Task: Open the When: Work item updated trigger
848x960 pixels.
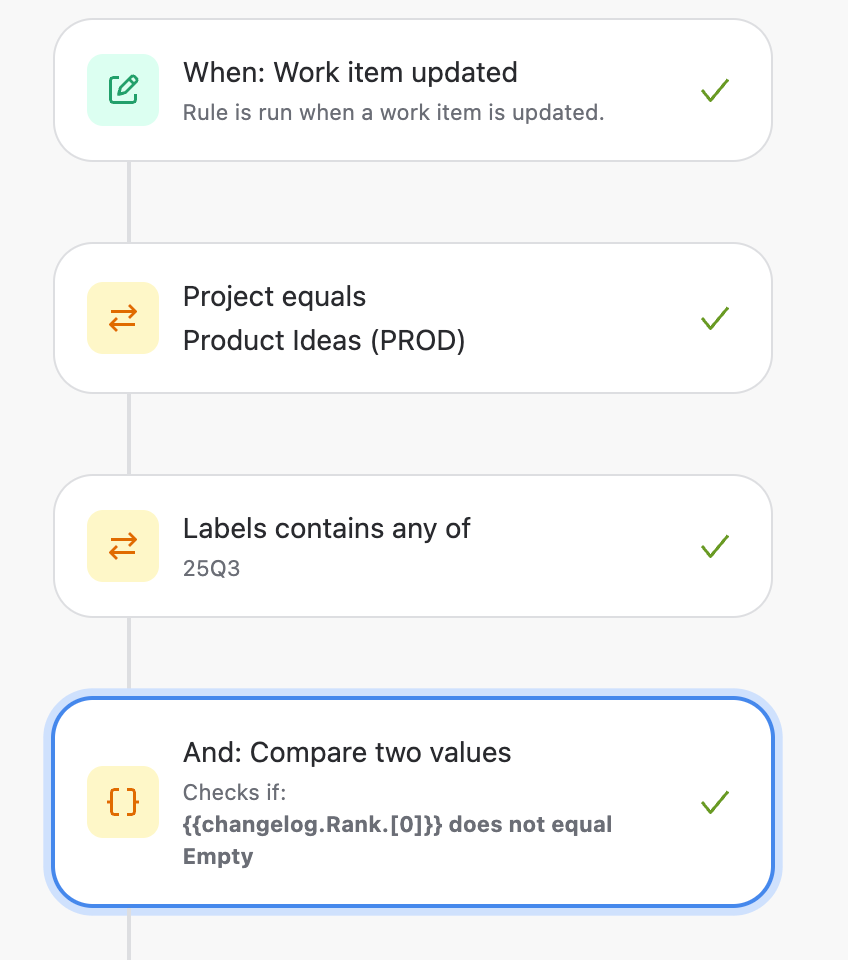Action: tap(413, 90)
